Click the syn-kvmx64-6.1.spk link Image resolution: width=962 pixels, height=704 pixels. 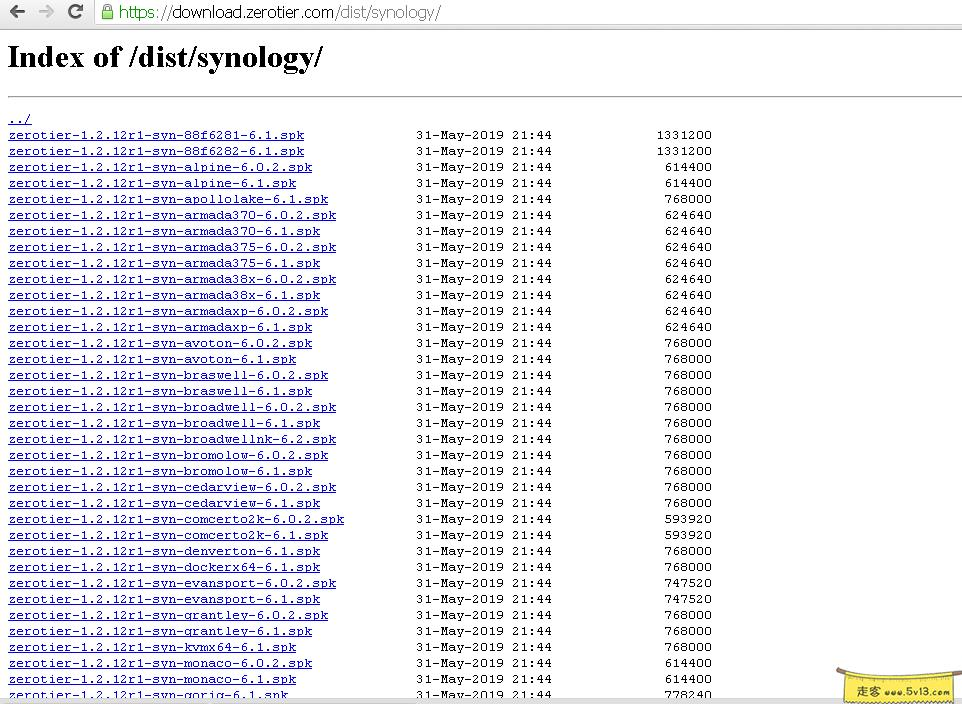[x=156, y=647]
